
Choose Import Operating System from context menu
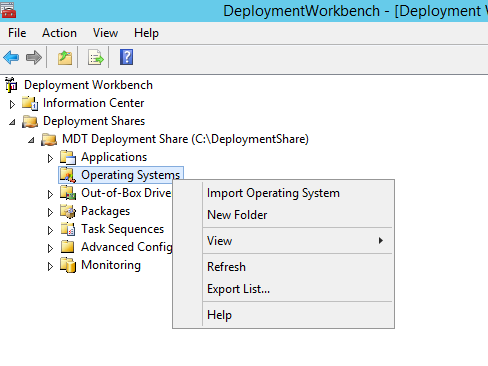273,193
